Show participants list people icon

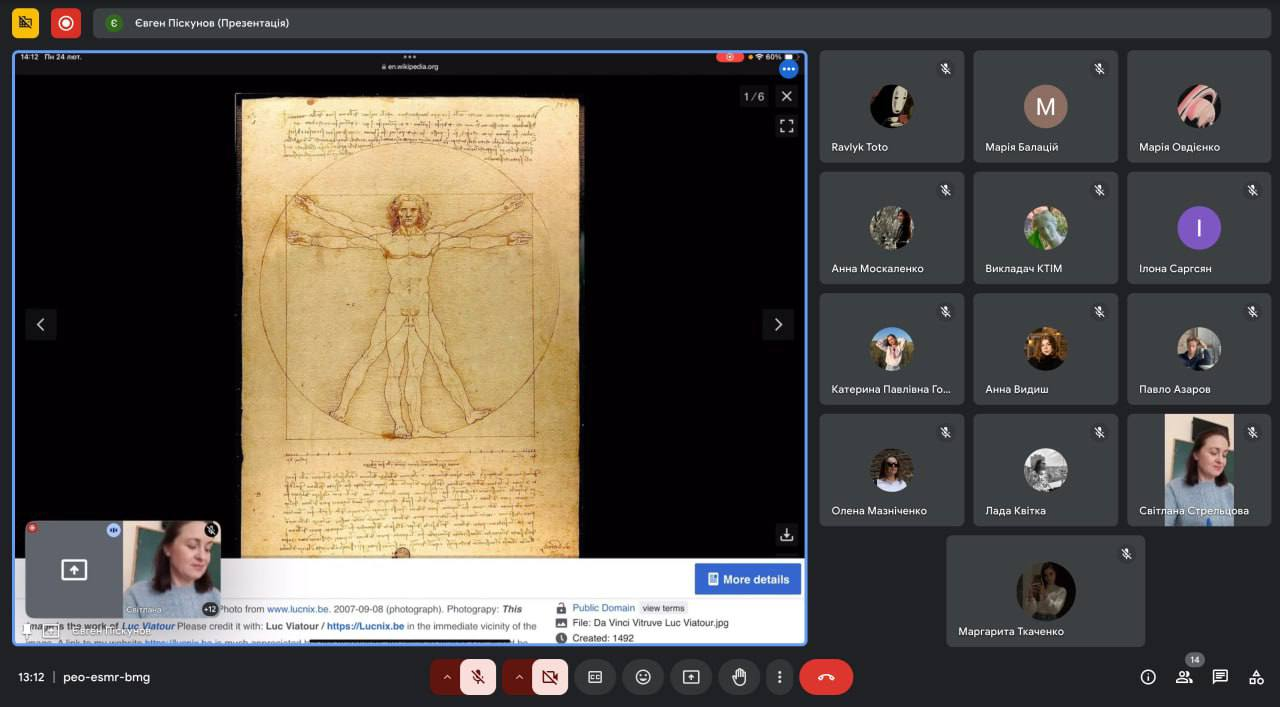point(1184,677)
